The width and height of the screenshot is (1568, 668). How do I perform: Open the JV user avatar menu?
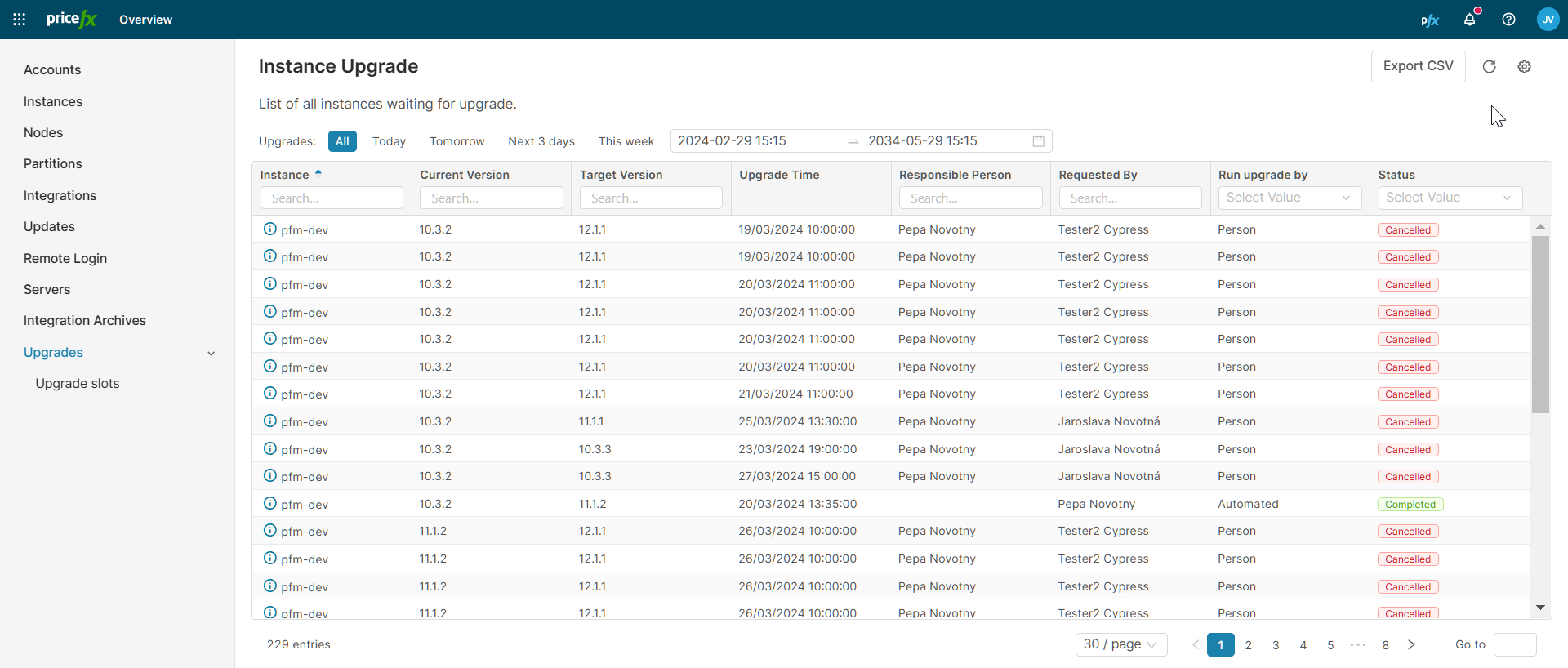1548,20
